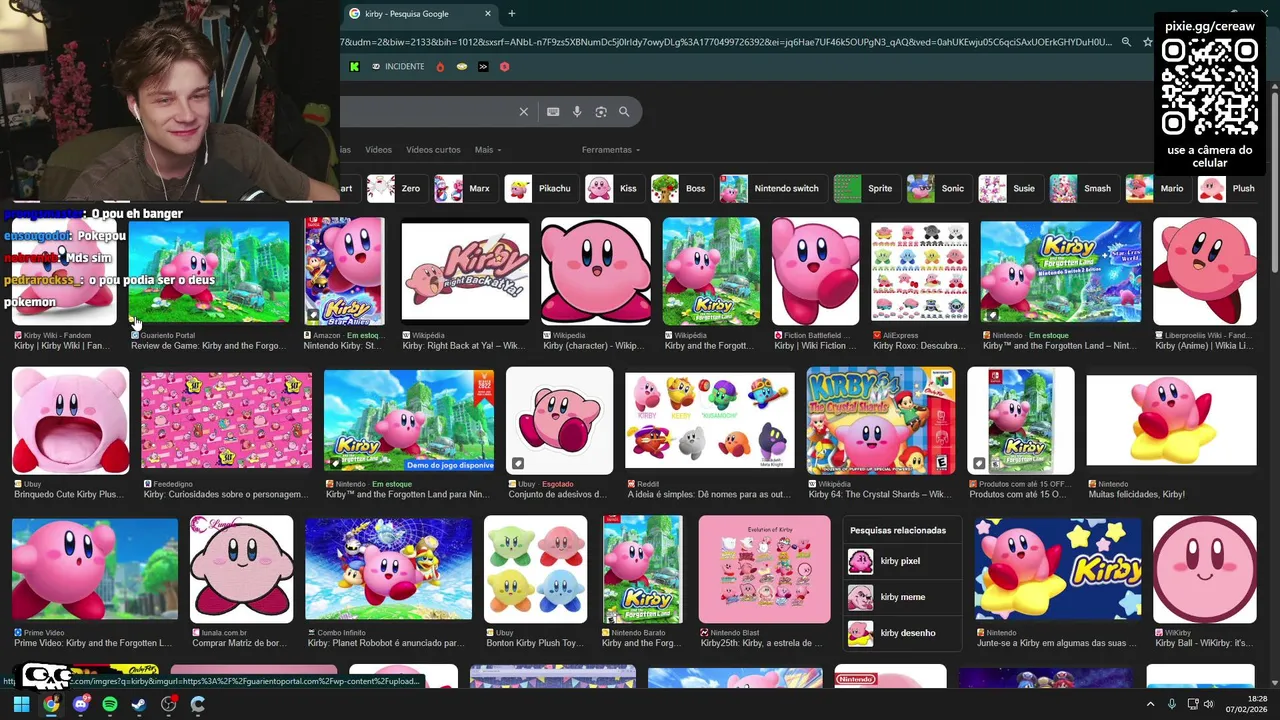Expand the Mais dropdown
Screen dimensions: 1280x720
pyautogui.click(x=488, y=150)
